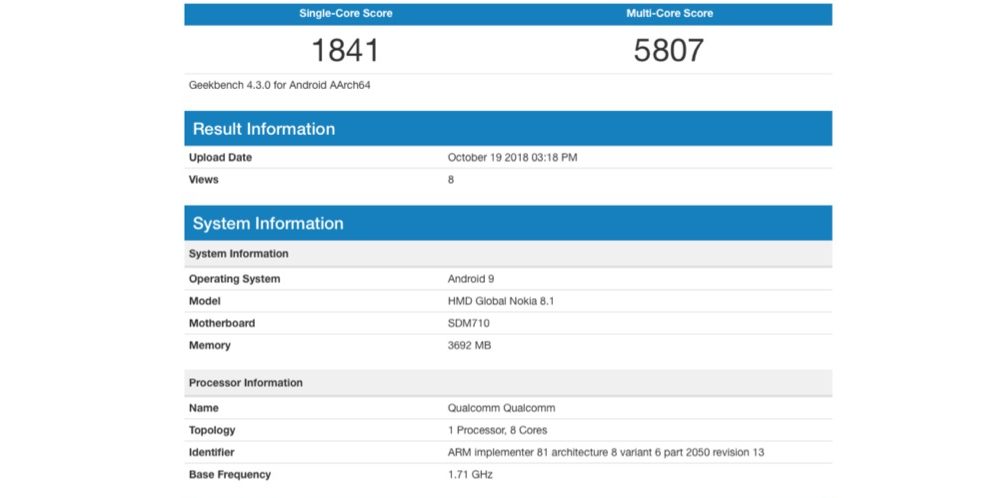
Task: Click the Single-Core Score column header
Action: click(x=346, y=14)
